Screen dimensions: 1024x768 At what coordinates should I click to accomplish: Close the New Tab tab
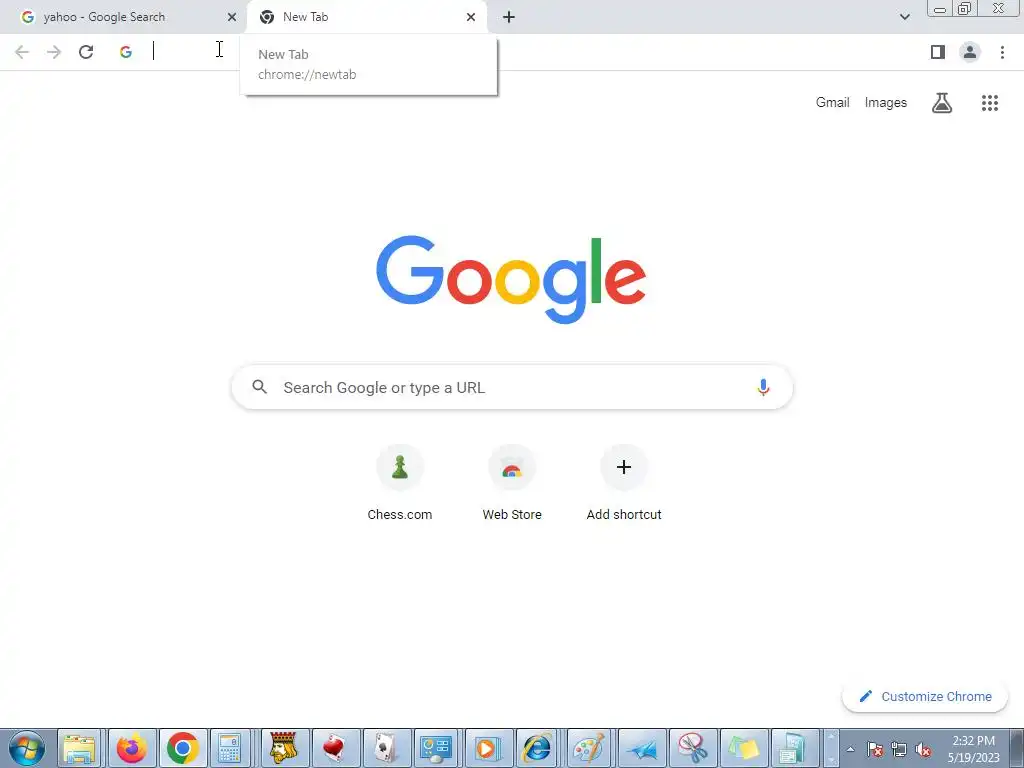coord(471,17)
